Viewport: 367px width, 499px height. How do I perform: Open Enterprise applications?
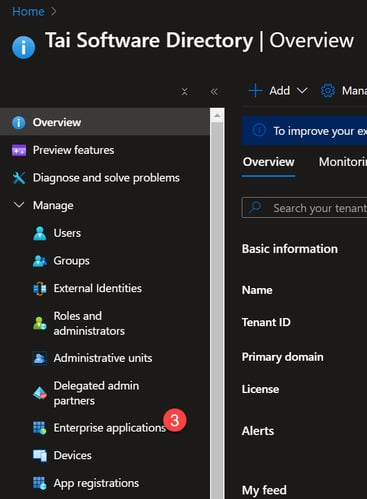[x=110, y=428]
